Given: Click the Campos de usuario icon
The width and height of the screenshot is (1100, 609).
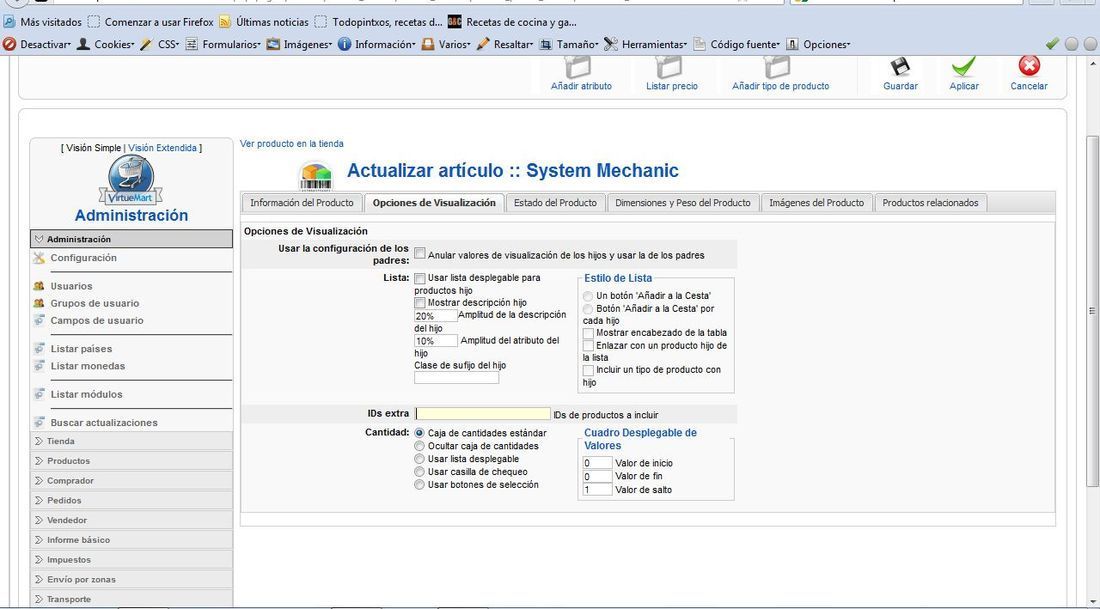Looking at the screenshot, I should [x=39, y=321].
